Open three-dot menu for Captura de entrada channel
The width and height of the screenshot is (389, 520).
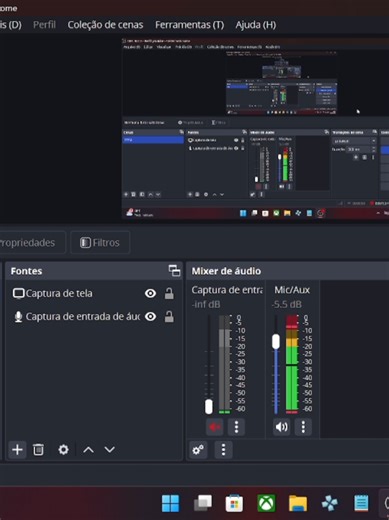(x=236, y=427)
